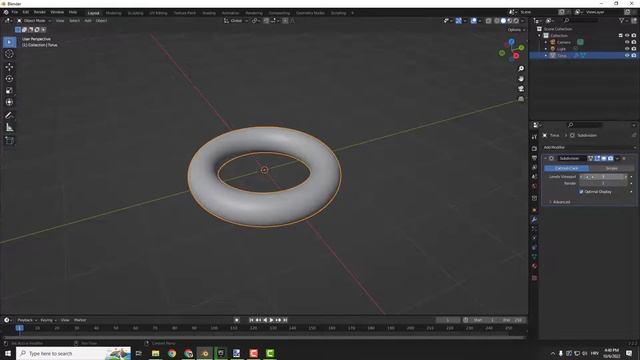Image resolution: width=640 pixels, height=360 pixels.
Task: Select Catmull-Clark subdivision type
Action: click(566, 168)
